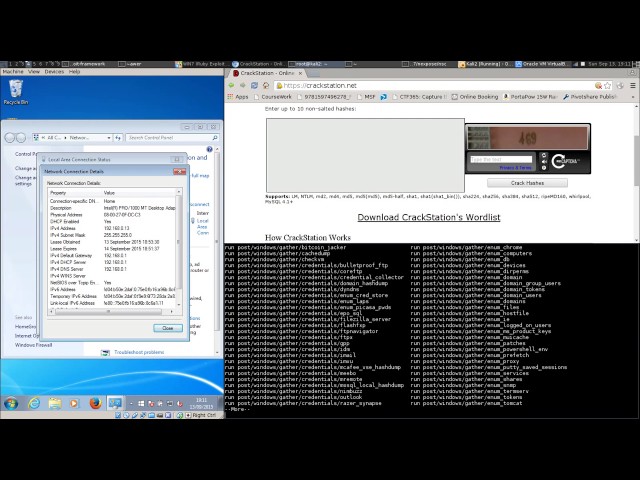The image size is (640, 480).
Task: Switch to Kali2 [Running] window in panel
Action: click(x=485, y=64)
